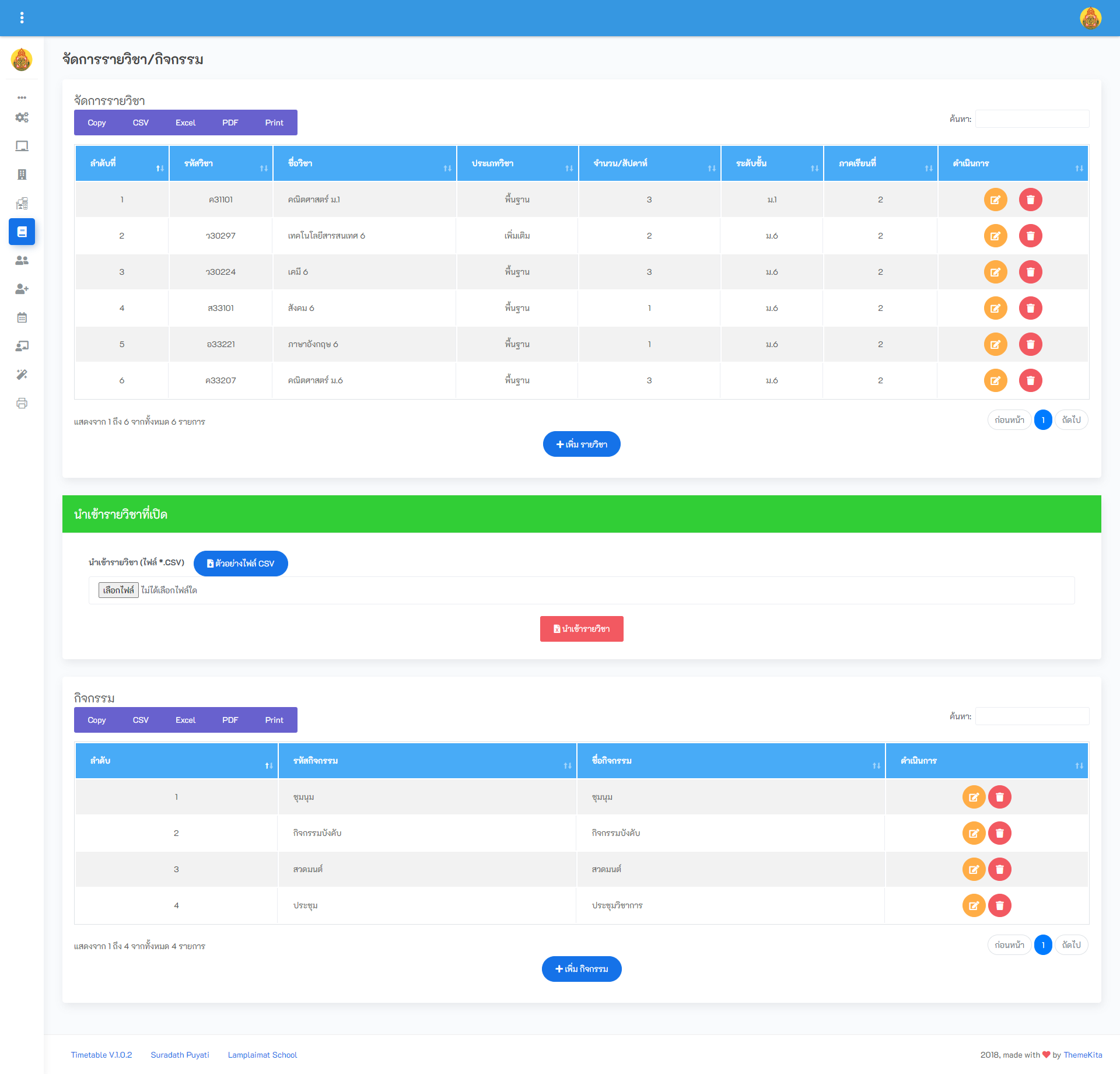This screenshot has height=1074, width=1120.
Task: Delete the ประชุม activity row
Action: pos(1000,905)
